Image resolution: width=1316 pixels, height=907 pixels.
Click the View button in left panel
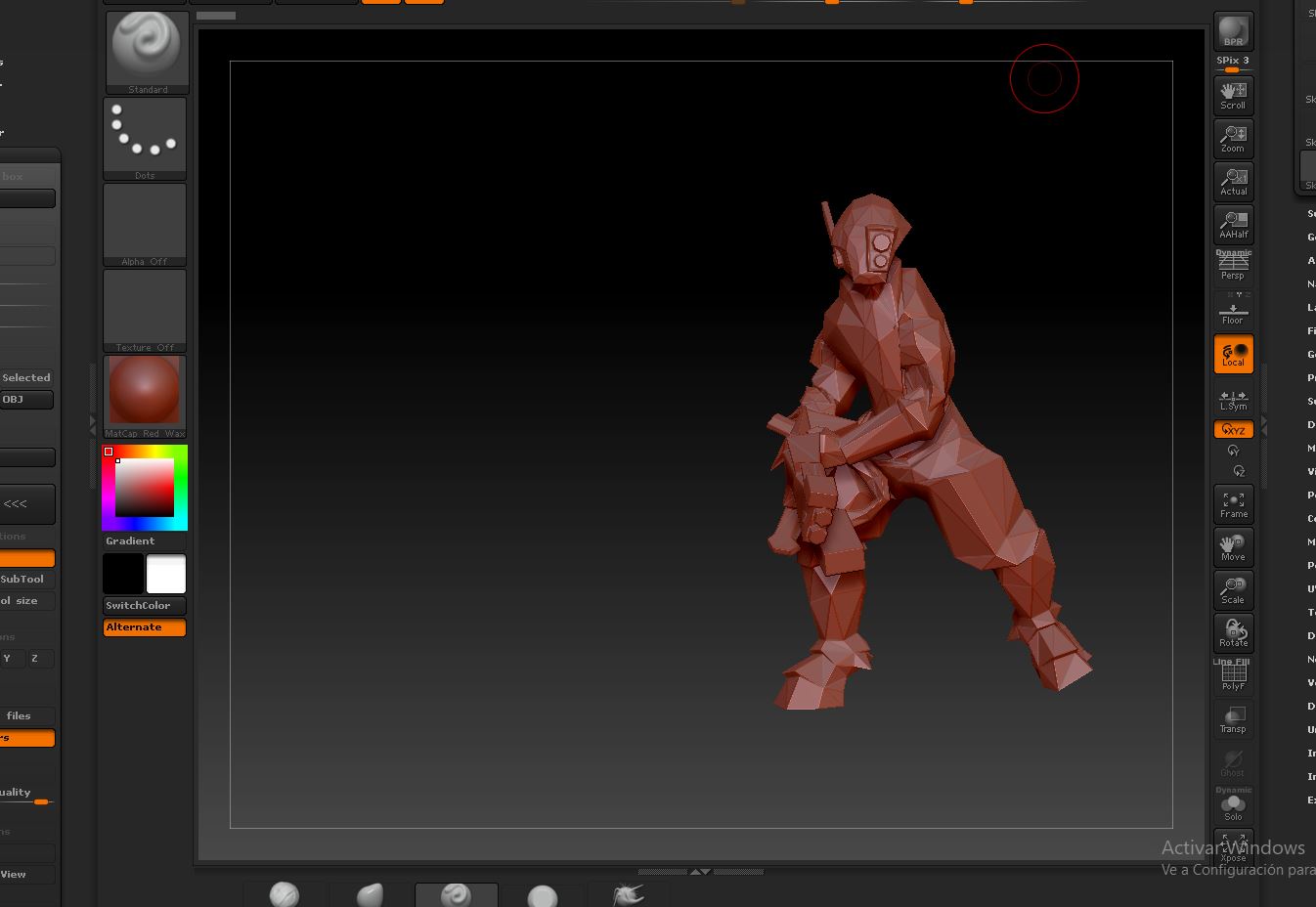pyautogui.click(x=26, y=875)
